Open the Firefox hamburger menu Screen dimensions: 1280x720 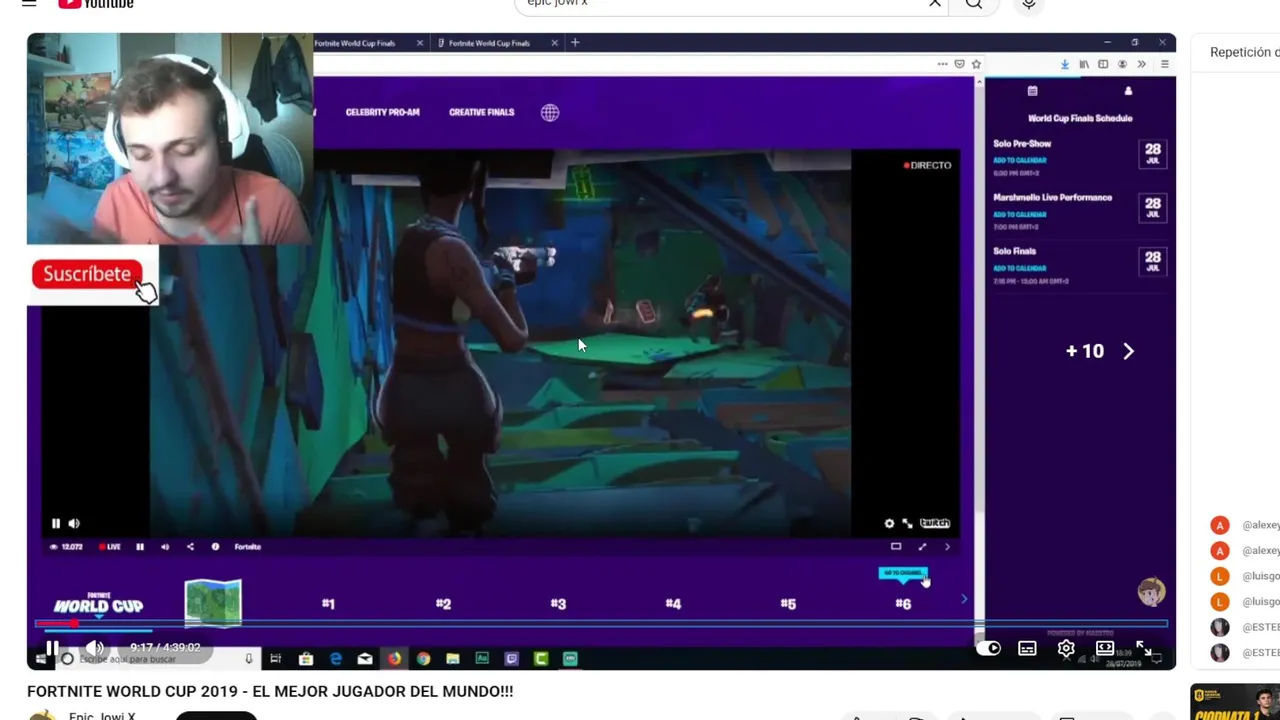[1164, 64]
